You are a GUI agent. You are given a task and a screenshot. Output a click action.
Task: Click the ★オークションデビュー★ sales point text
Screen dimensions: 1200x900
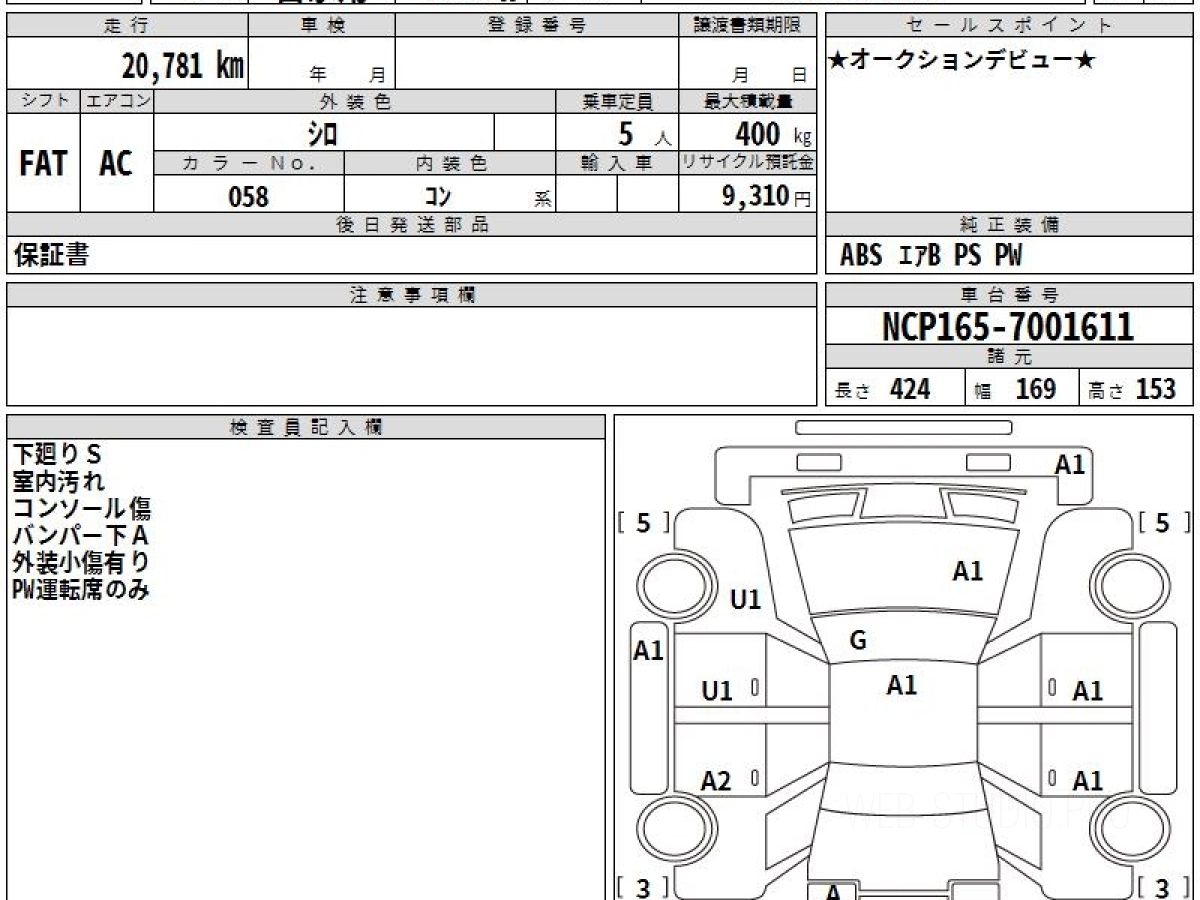tap(962, 61)
